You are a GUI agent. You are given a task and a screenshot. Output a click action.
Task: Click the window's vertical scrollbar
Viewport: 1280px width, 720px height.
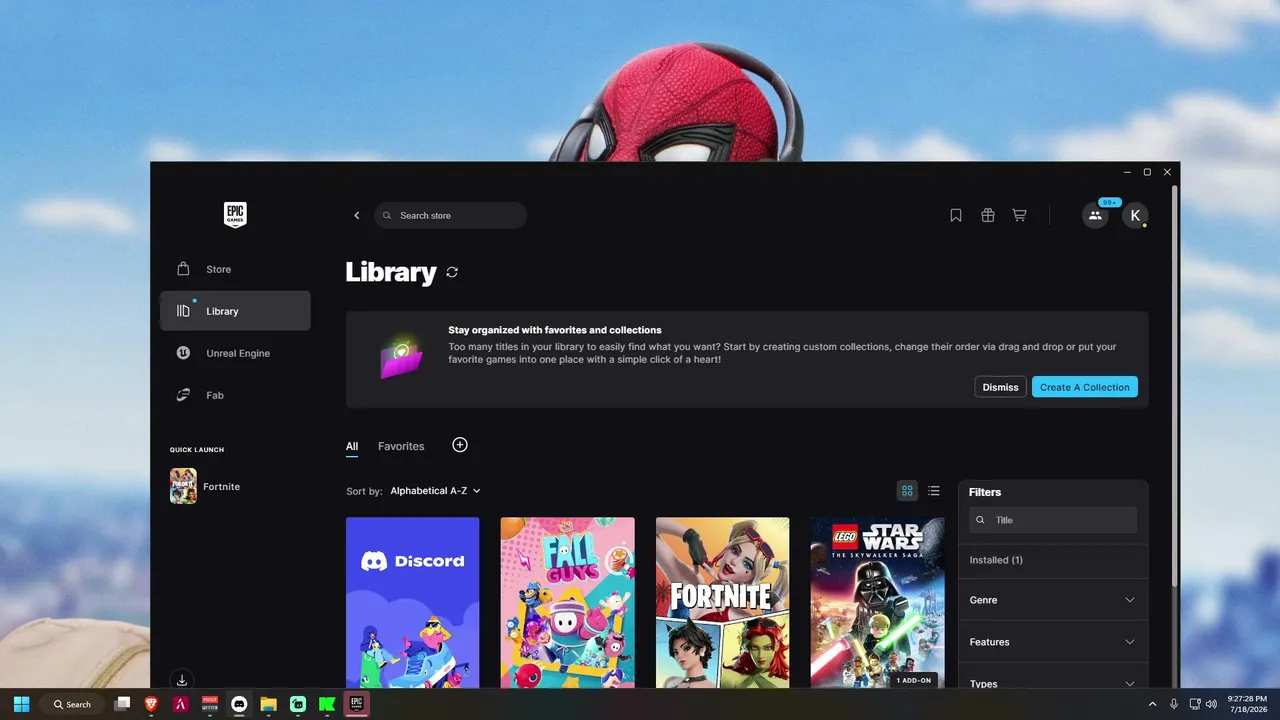coord(1174,385)
